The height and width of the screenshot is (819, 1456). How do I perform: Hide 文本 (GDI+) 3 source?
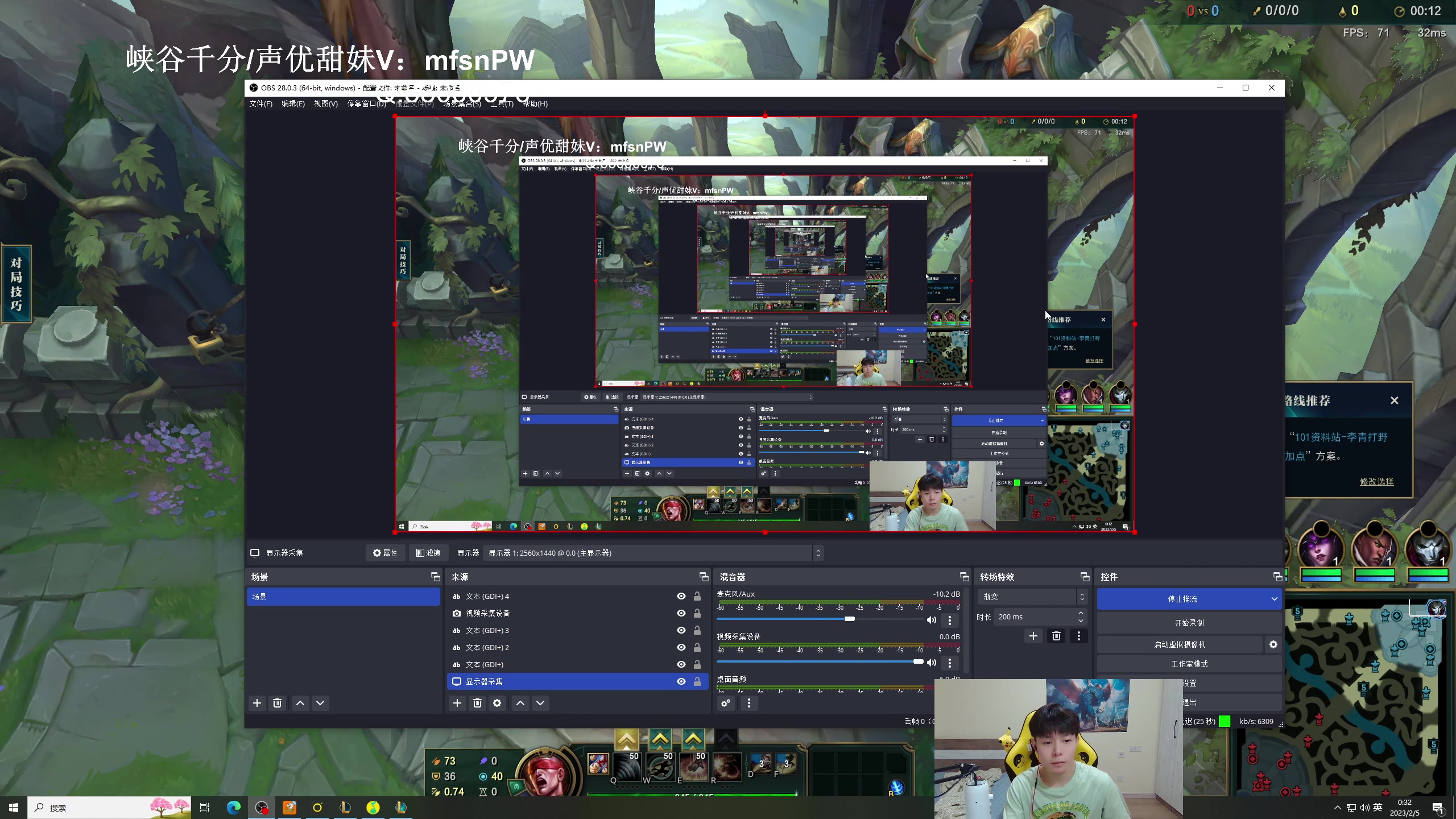(x=681, y=630)
